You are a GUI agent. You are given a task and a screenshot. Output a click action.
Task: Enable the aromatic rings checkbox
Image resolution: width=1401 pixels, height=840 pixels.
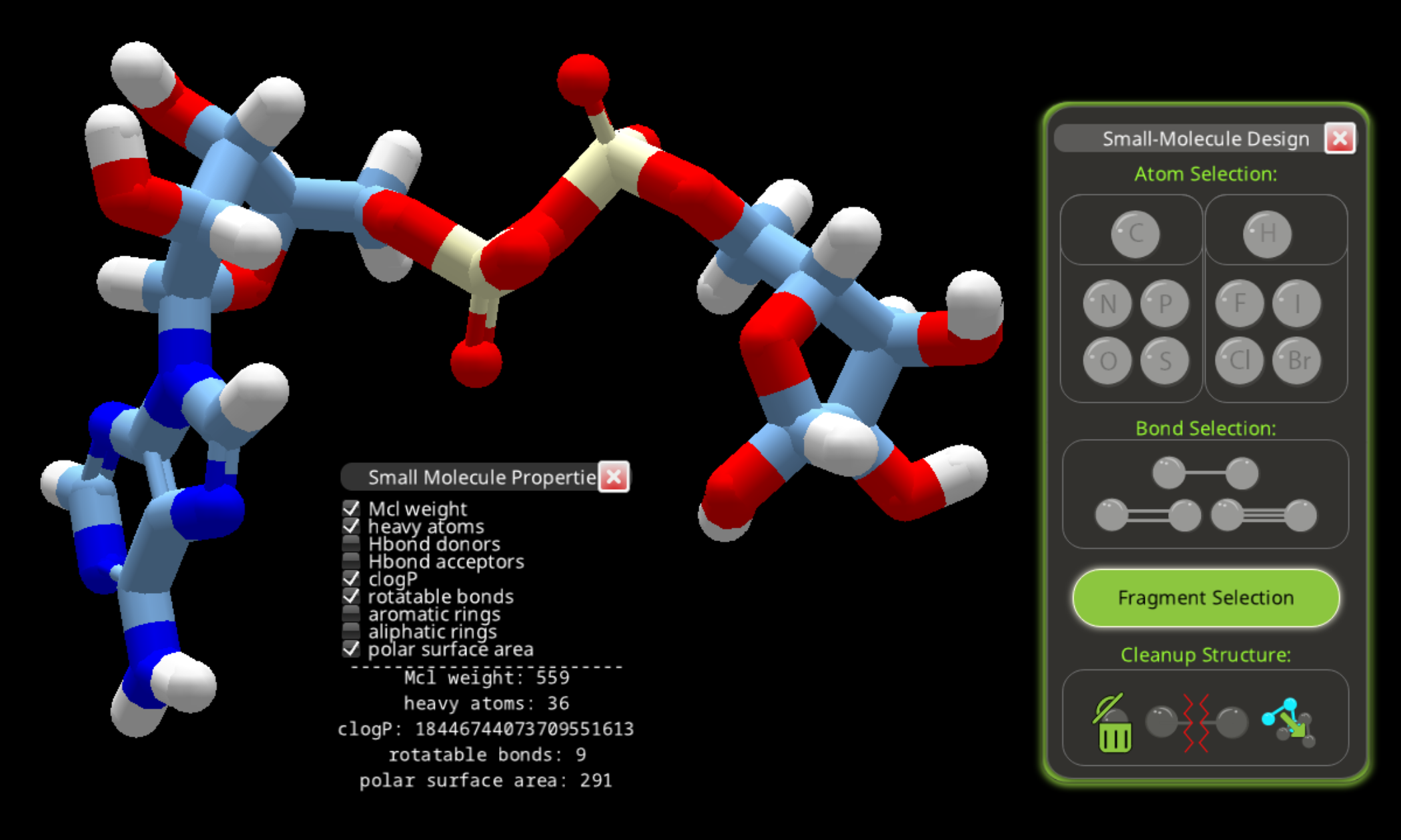[351, 614]
